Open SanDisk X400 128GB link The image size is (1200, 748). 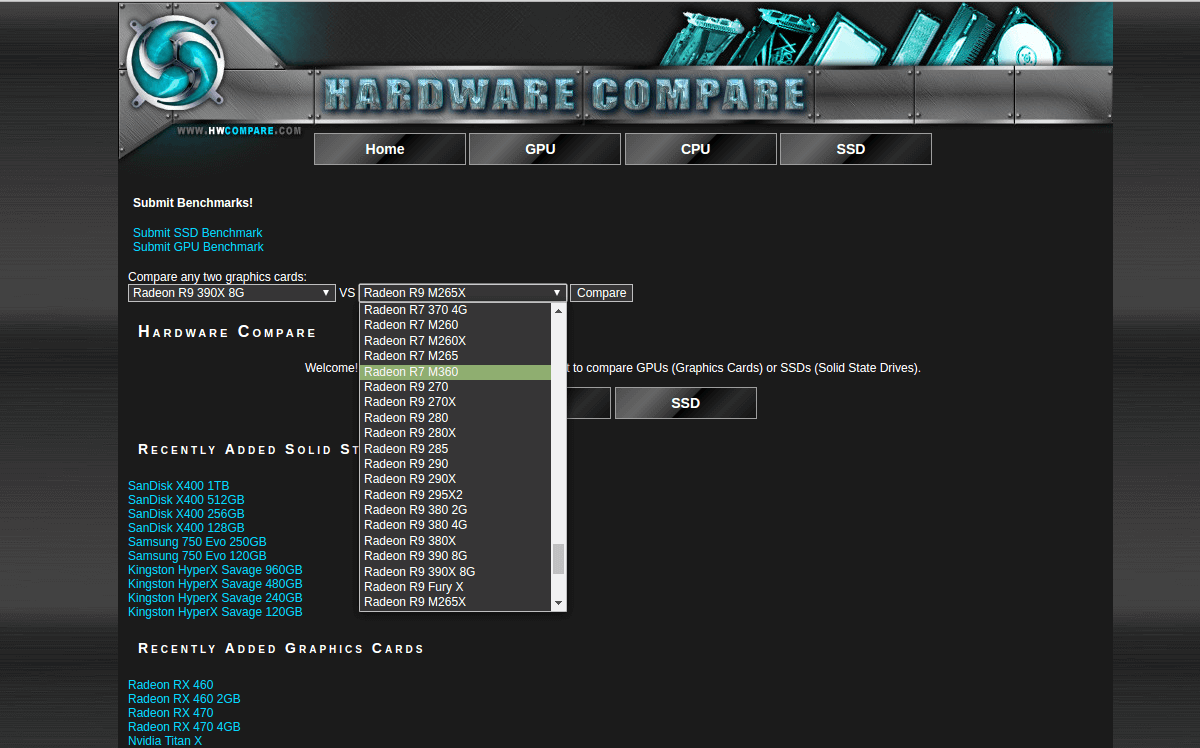tap(186, 528)
